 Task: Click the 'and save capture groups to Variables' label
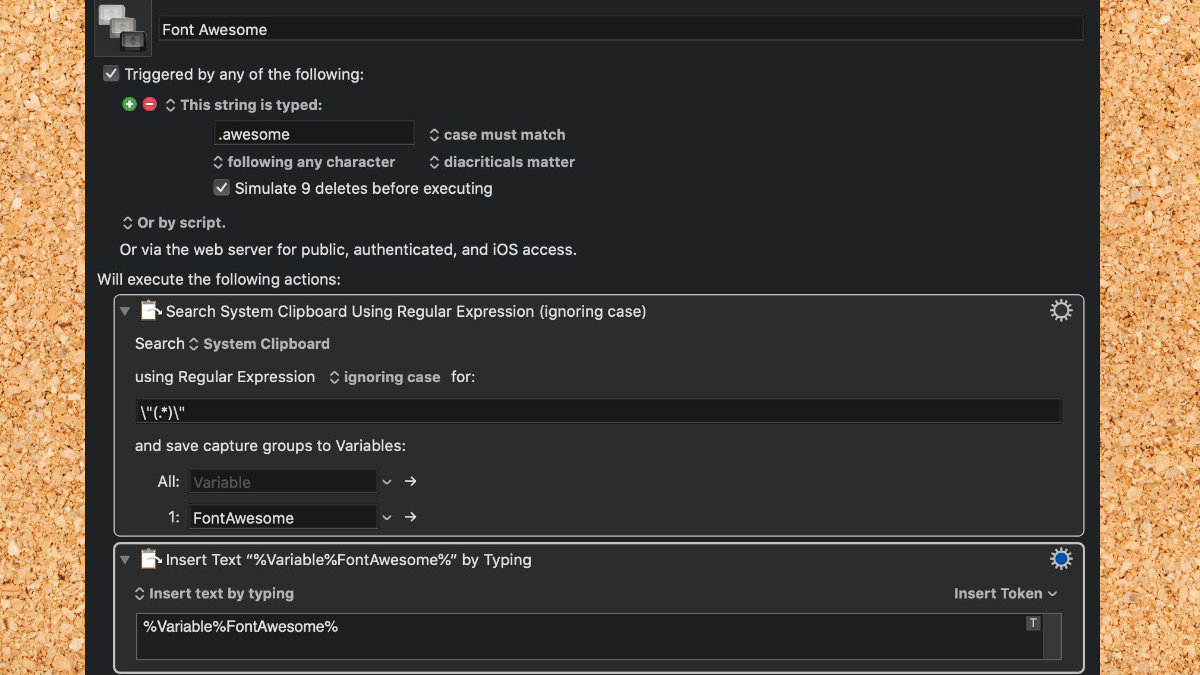click(x=271, y=445)
